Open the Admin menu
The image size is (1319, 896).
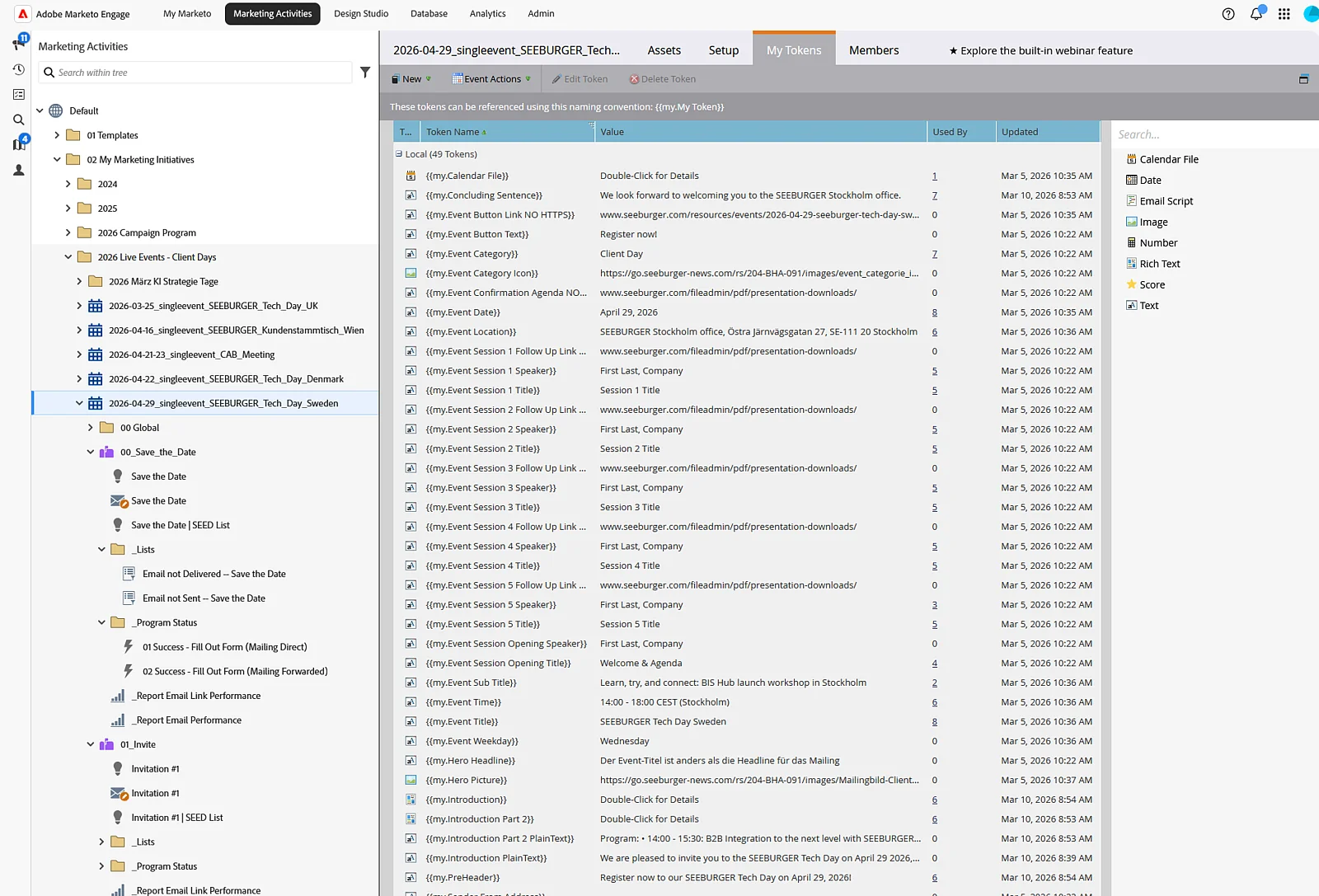(541, 14)
